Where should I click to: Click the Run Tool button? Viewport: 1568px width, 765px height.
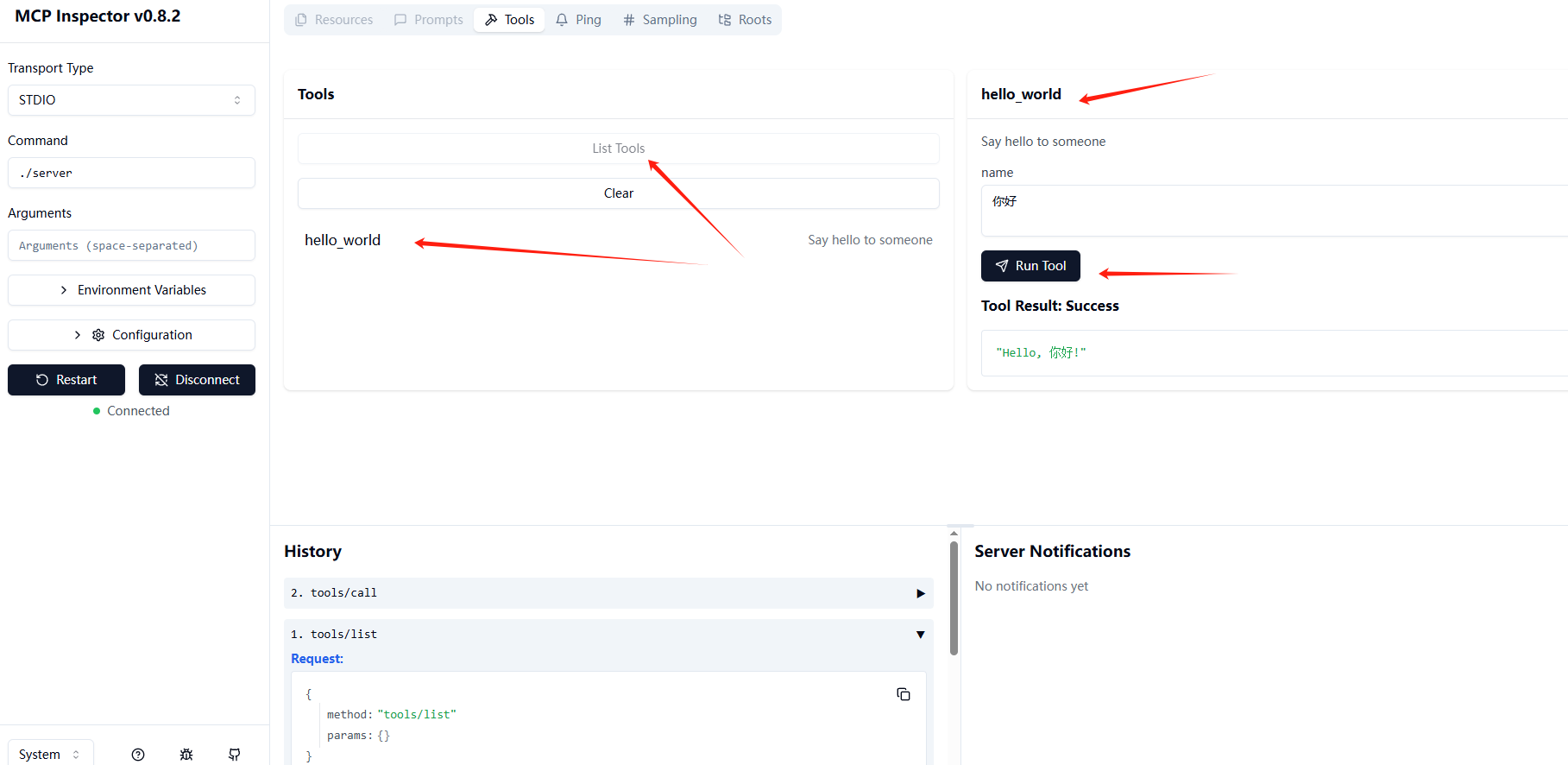1030,266
